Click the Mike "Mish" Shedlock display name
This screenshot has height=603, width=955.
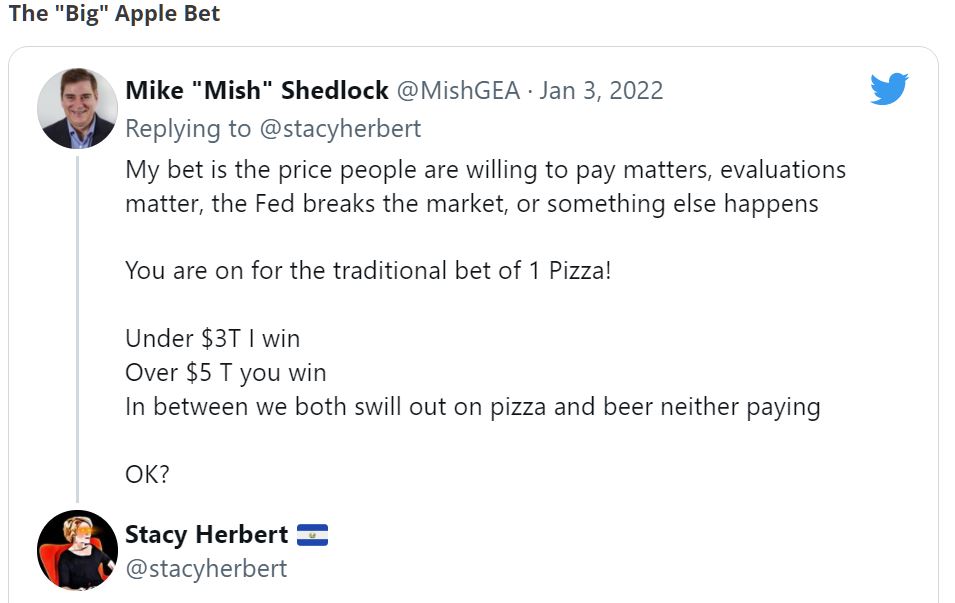click(256, 90)
